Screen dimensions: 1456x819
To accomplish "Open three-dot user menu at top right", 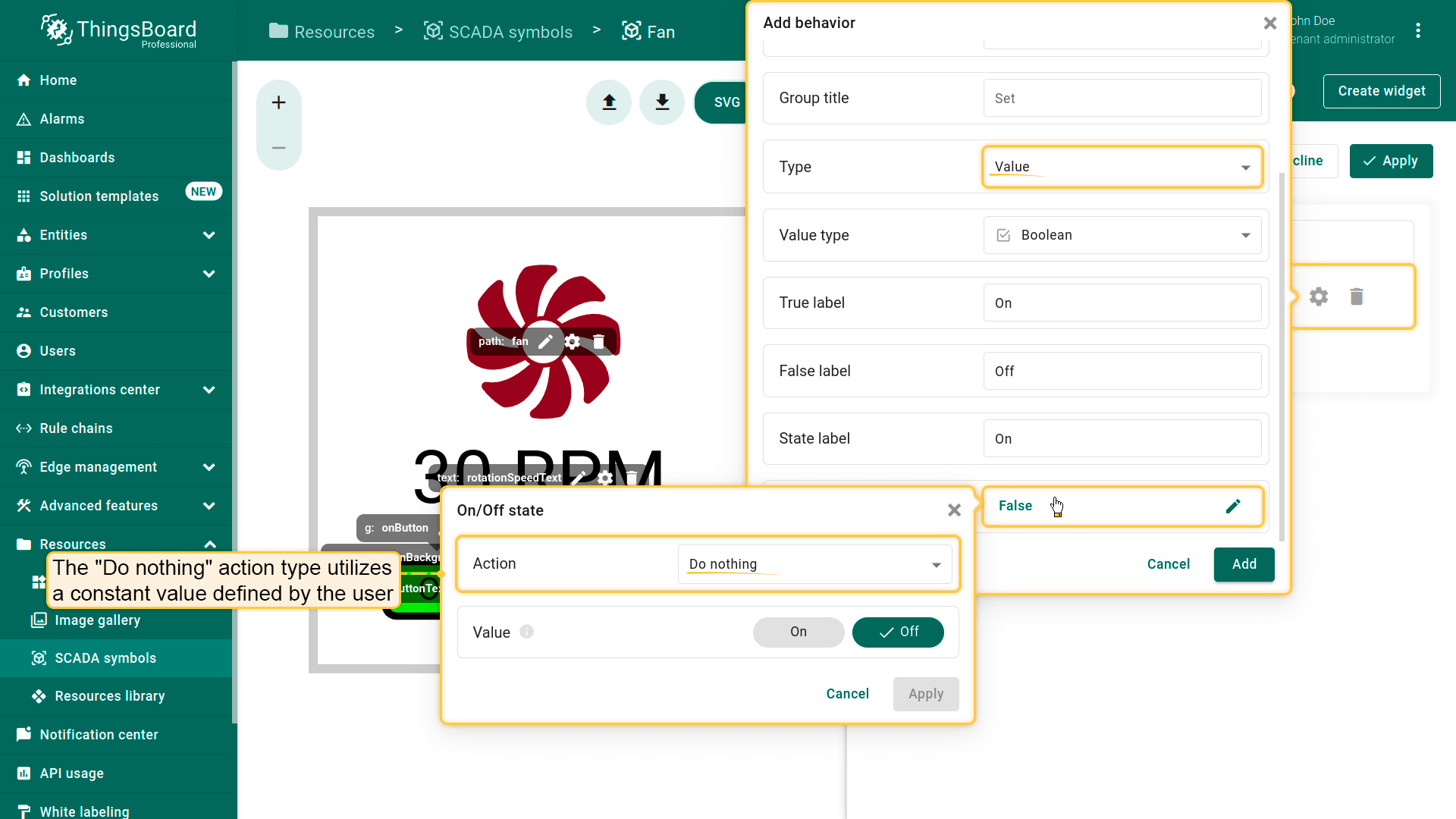I will tap(1417, 30).
